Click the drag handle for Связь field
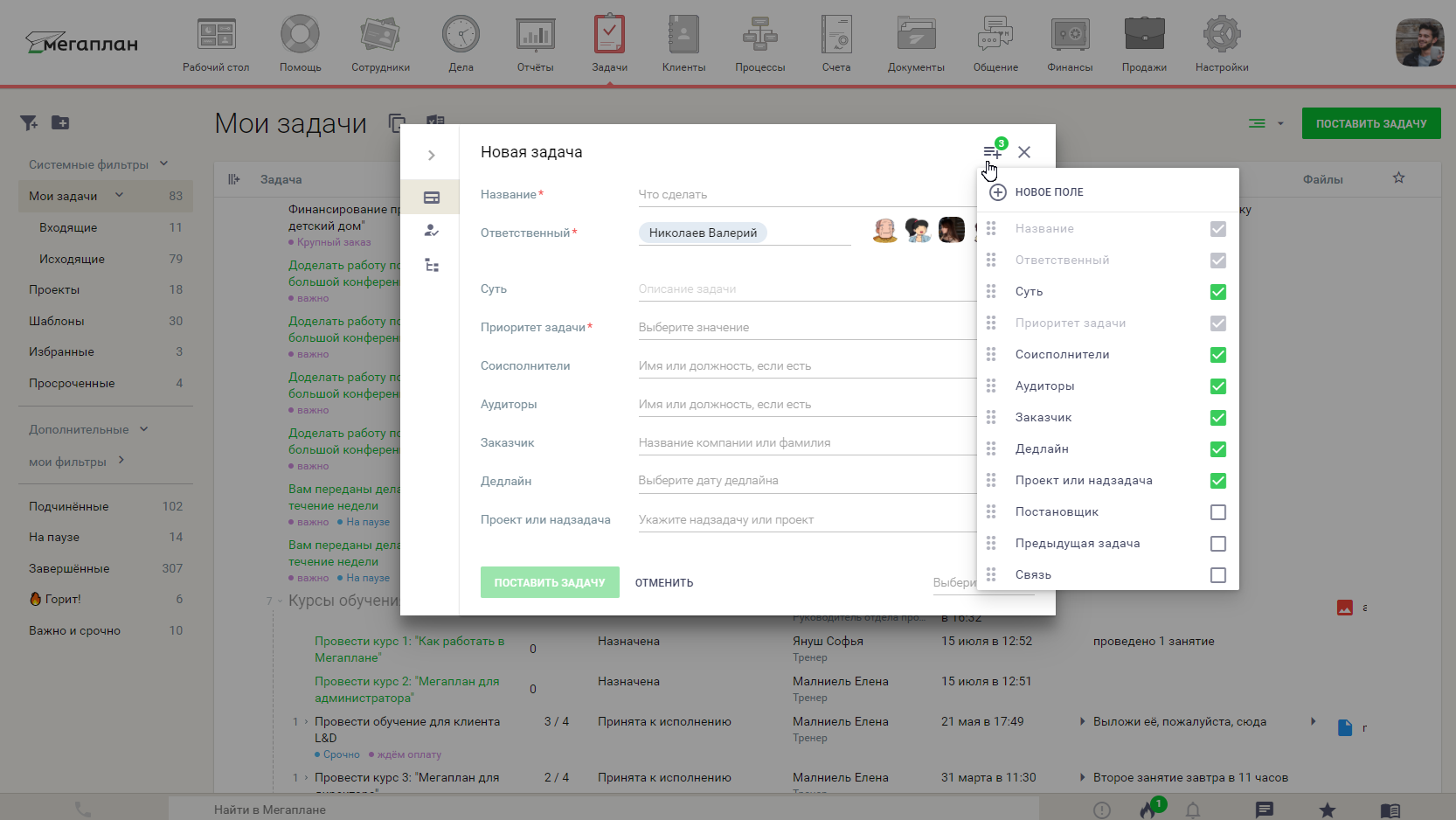This screenshot has height=820, width=1456. tap(991, 574)
